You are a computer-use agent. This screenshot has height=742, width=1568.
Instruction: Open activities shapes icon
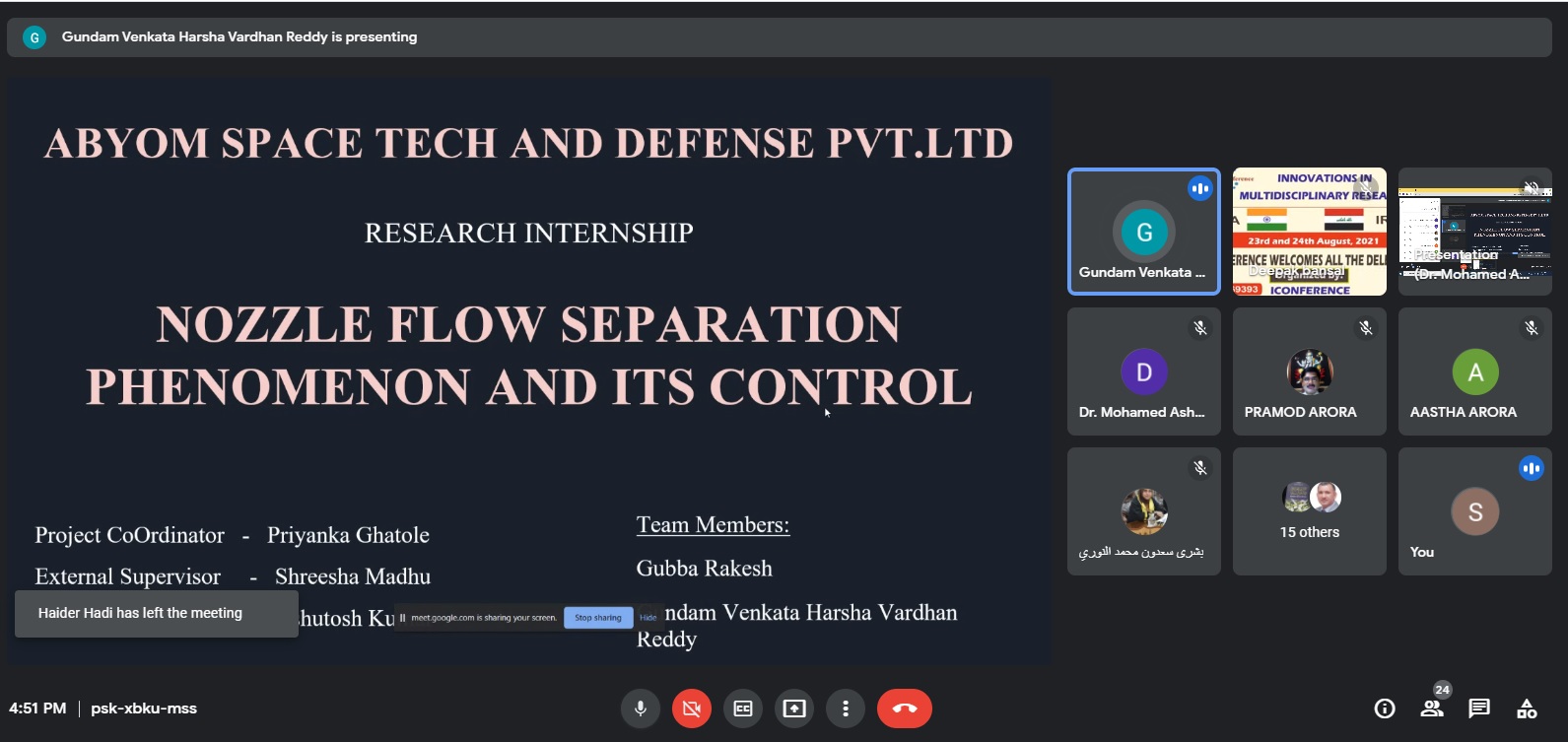(1527, 708)
